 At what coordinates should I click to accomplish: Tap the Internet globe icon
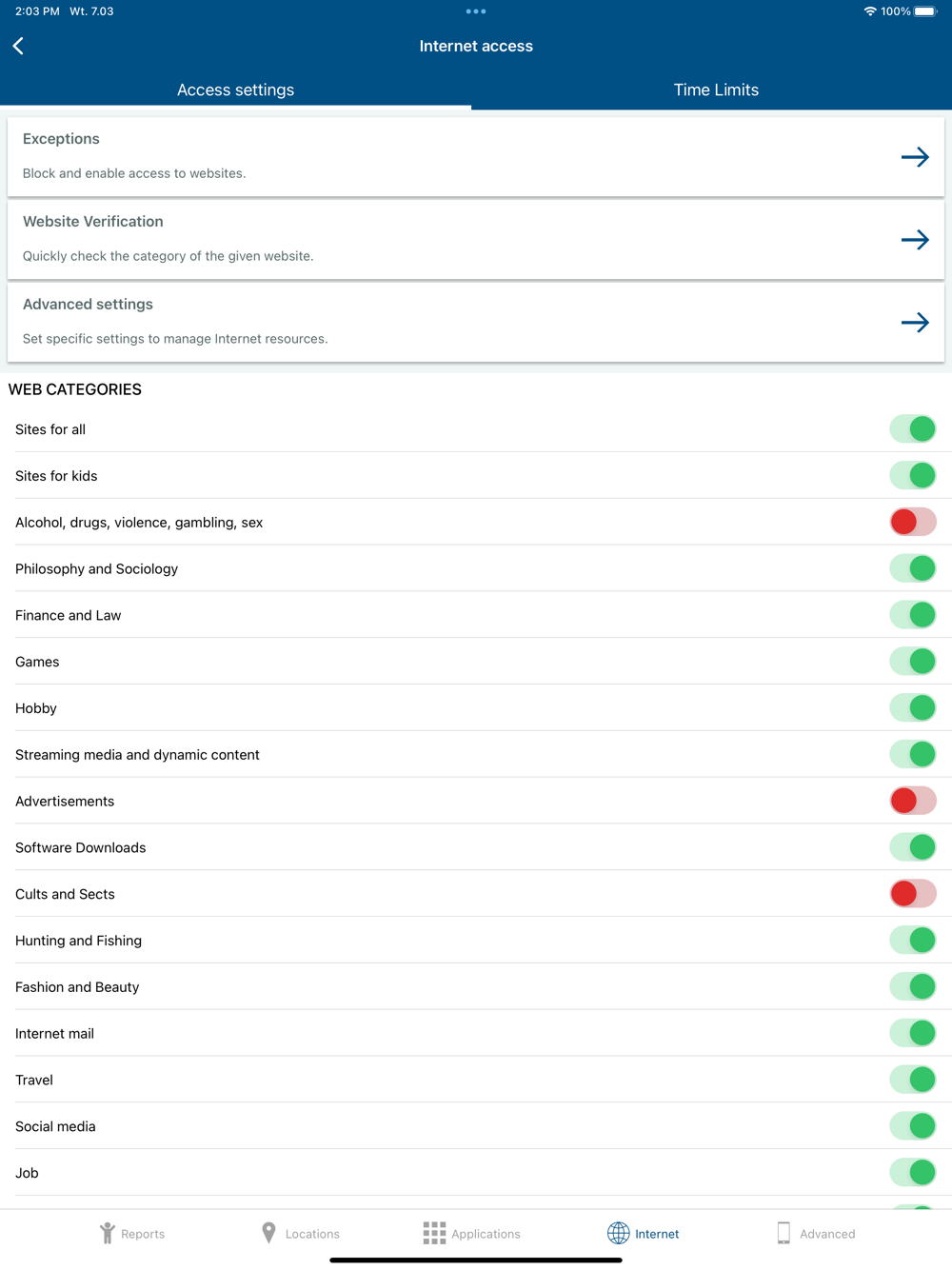[x=619, y=1233]
